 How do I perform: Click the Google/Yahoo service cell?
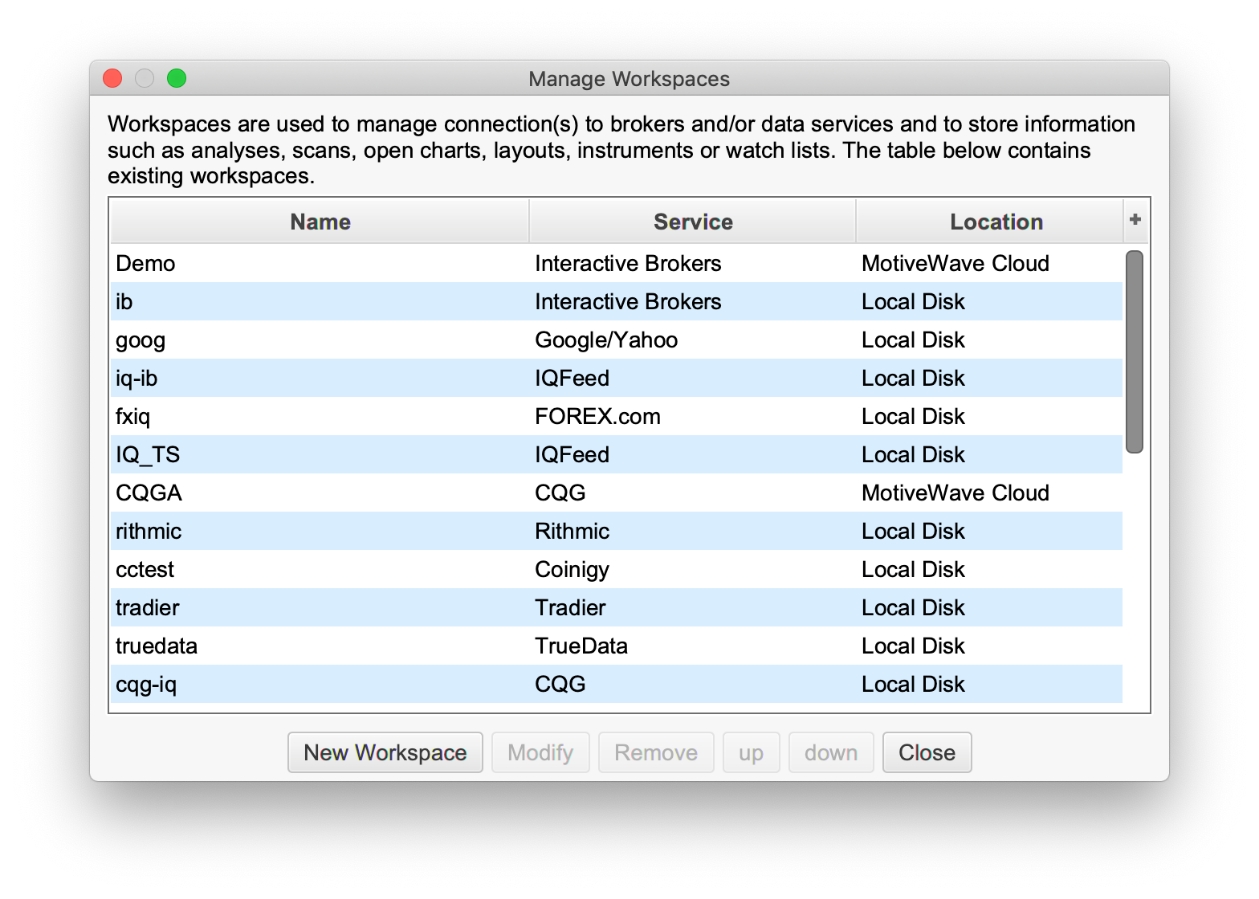pos(606,340)
